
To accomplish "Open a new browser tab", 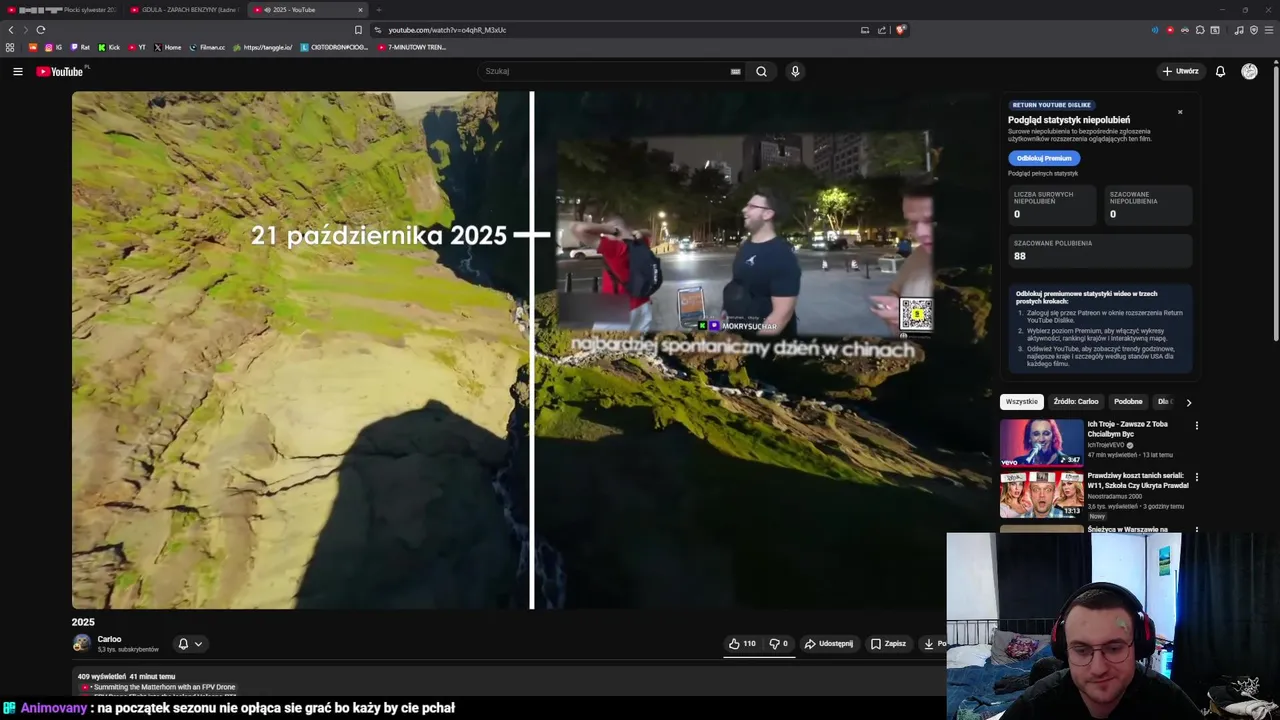I will click(x=379, y=10).
